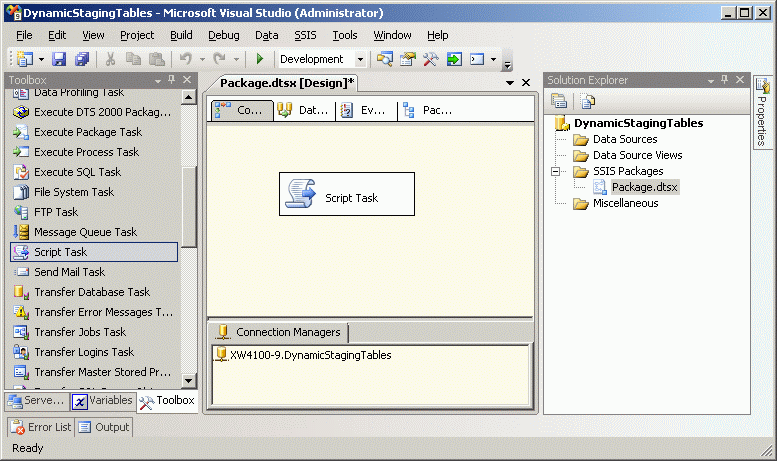The height and width of the screenshot is (461, 777).
Task: Pin the Toolbox with the auto-hide pushpin
Action: point(171,79)
